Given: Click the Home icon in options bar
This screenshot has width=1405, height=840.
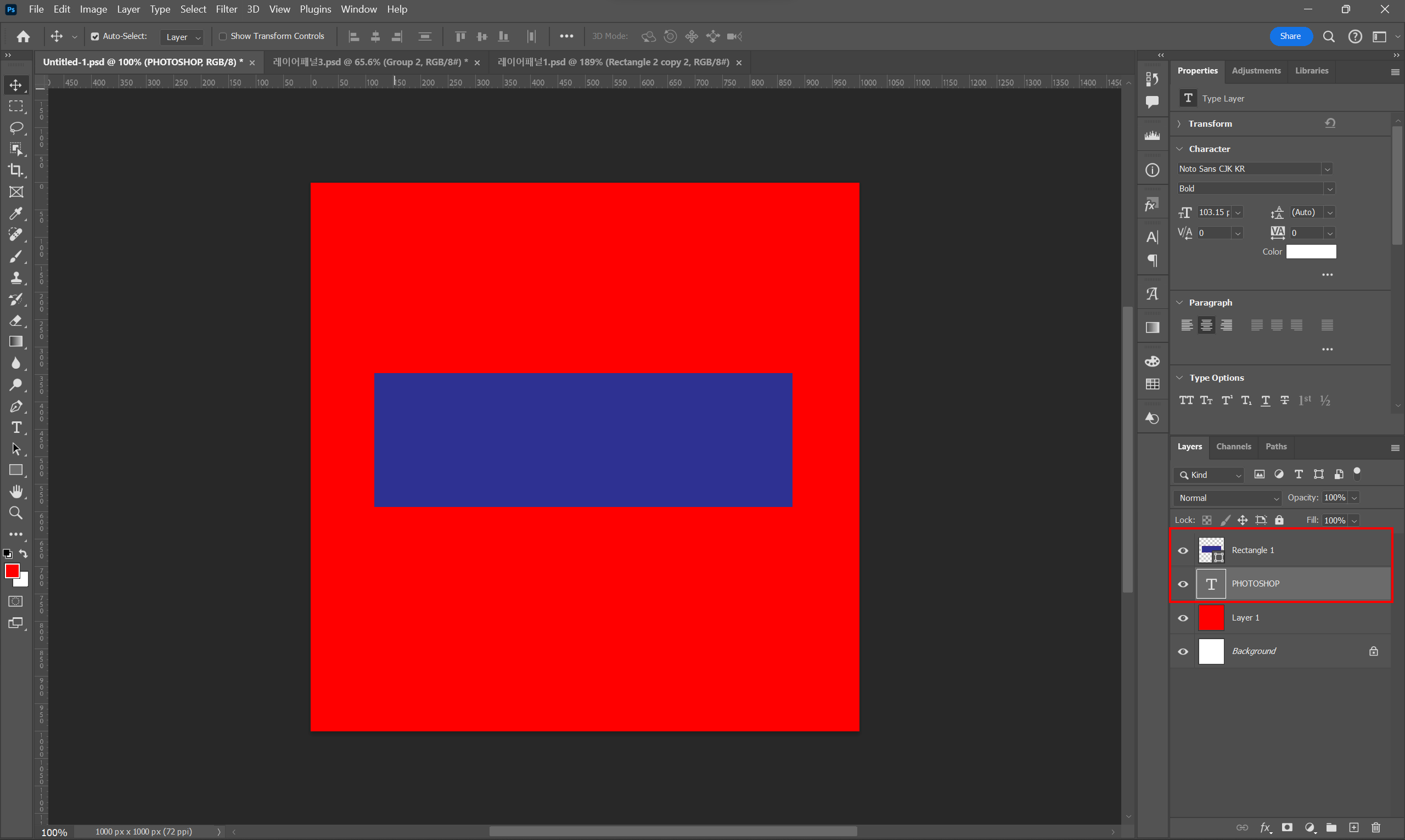Looking at the screenshot, I should coord(23,37).
